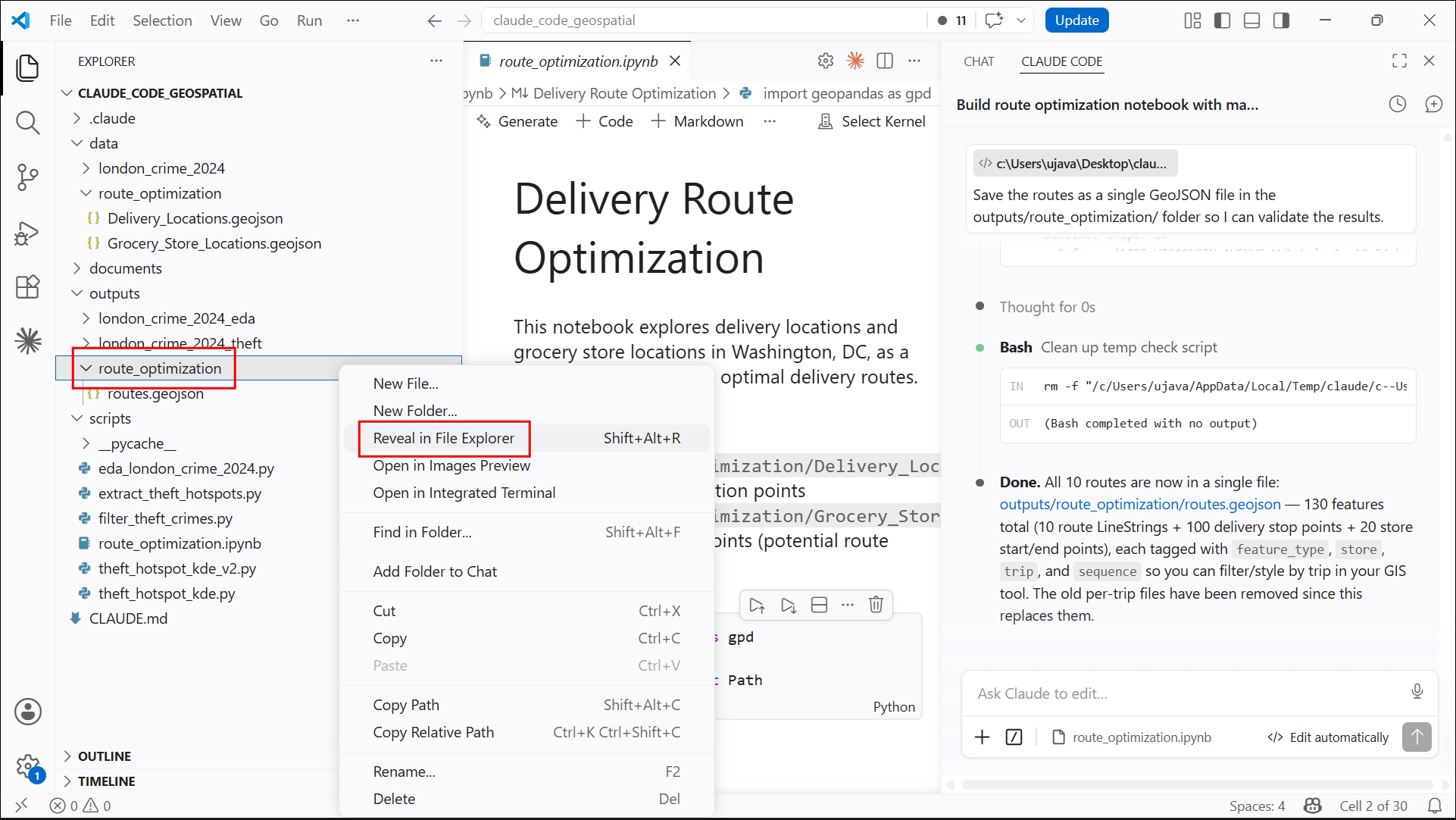Viewport: 1456px width, 820px height.
Task: Click Select Kernel
Action: tap(872, 121)
